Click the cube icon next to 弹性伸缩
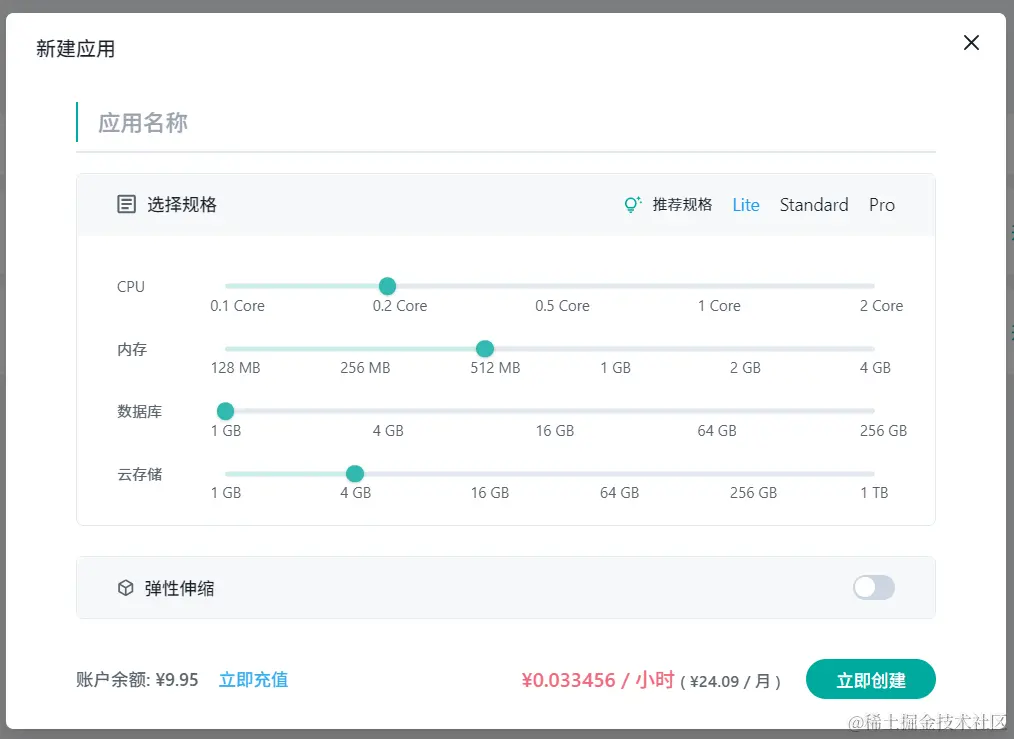This screenshot has height=739, width=1014. 125,588
